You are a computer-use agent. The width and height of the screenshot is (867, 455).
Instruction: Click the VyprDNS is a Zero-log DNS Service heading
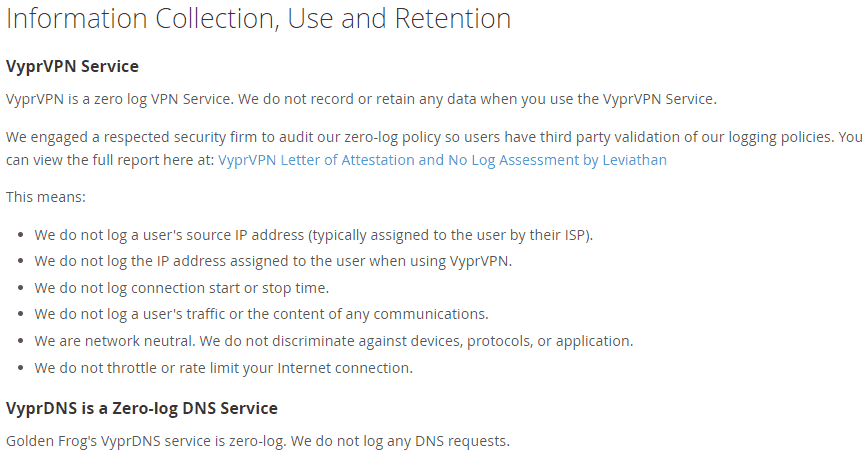[x=142, y=409]
